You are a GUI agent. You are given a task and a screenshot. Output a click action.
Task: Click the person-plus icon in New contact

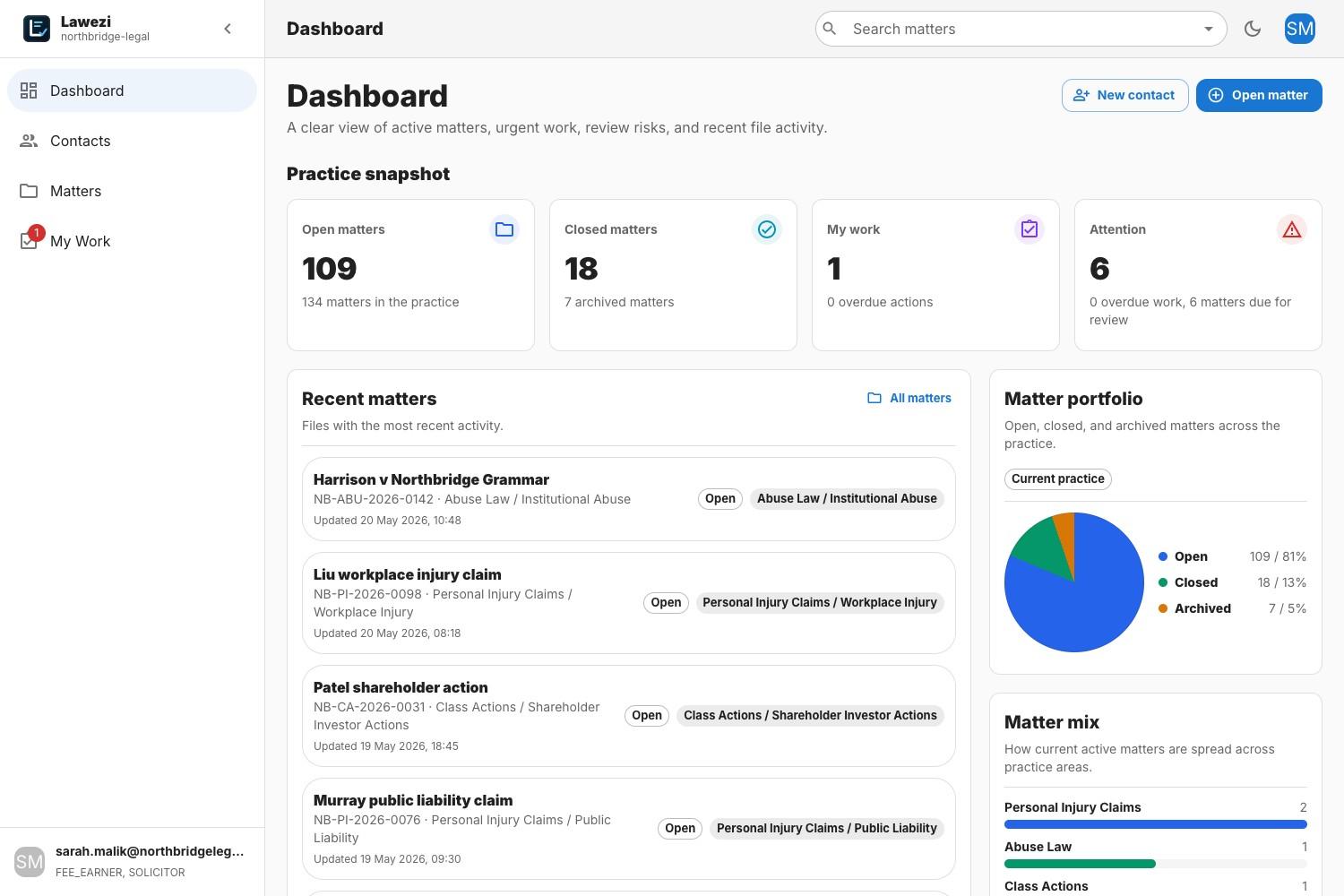(x=1081, y=95)
